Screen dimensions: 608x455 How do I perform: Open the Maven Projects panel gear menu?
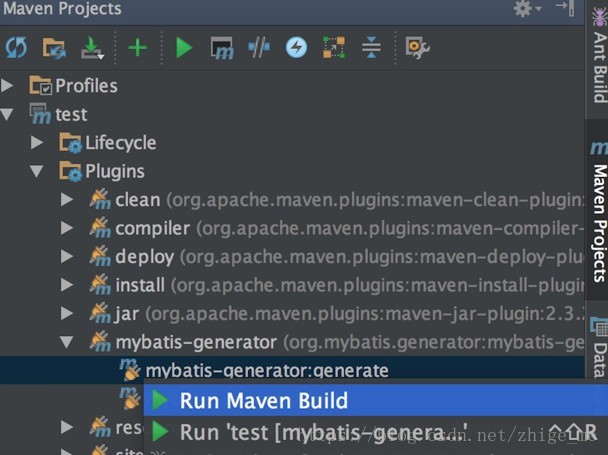(527, 8)
